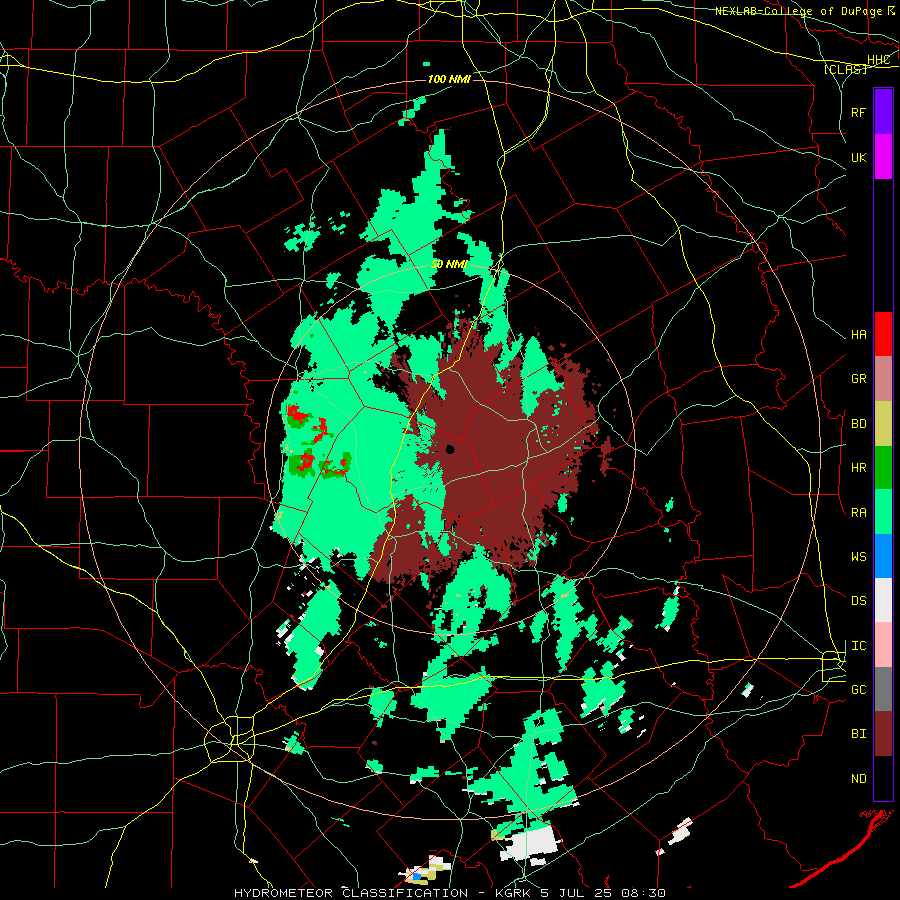Click the RA legend label
Screen dimensions: 900x900
[858, 513]
